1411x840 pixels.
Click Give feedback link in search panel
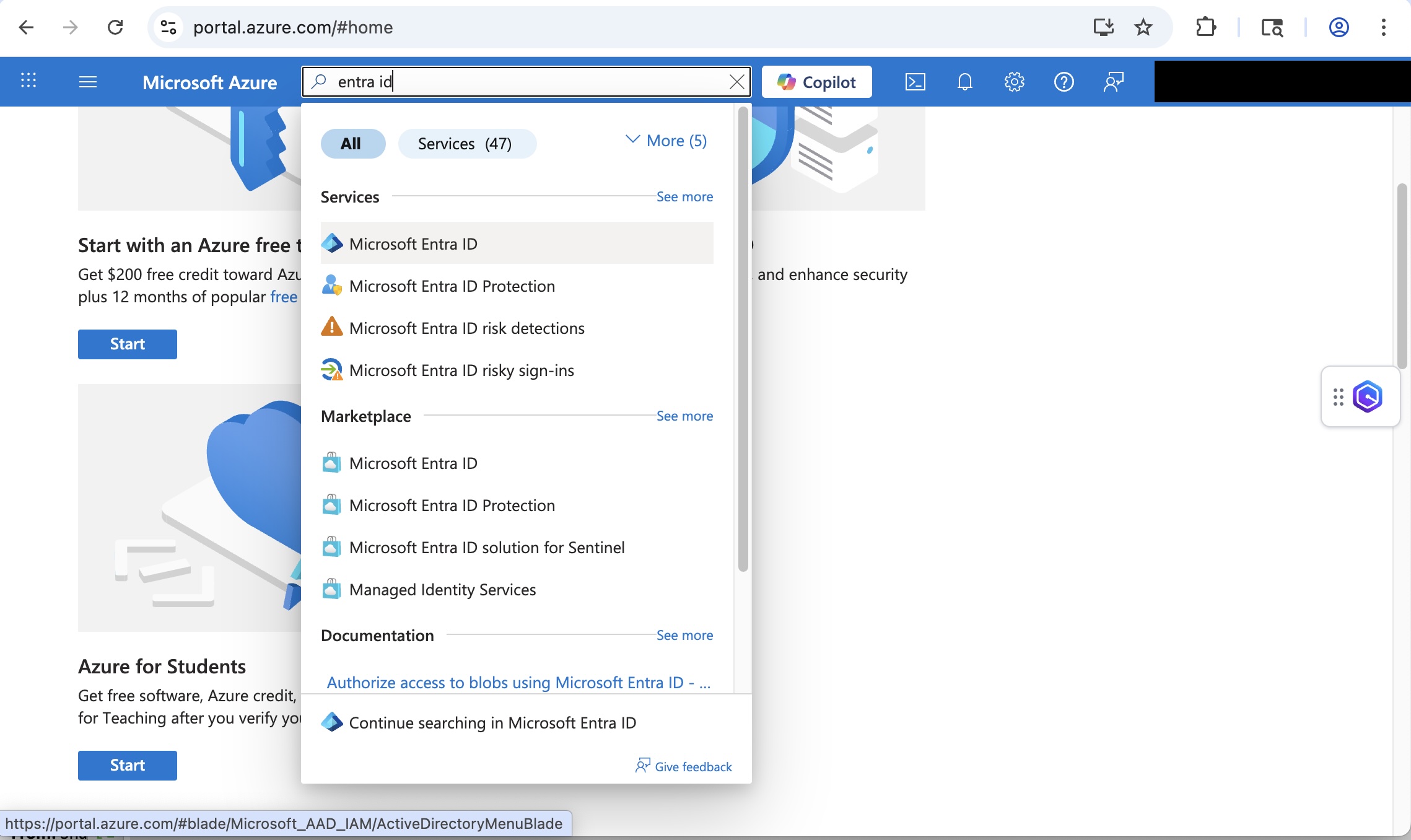(x=684, y=766)
